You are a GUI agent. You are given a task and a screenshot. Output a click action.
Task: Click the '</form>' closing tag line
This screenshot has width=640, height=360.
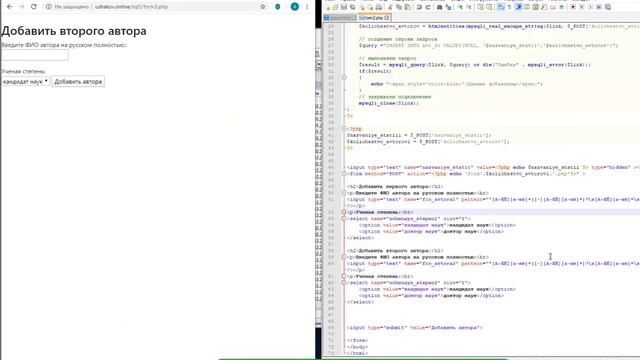click(357, 340)
